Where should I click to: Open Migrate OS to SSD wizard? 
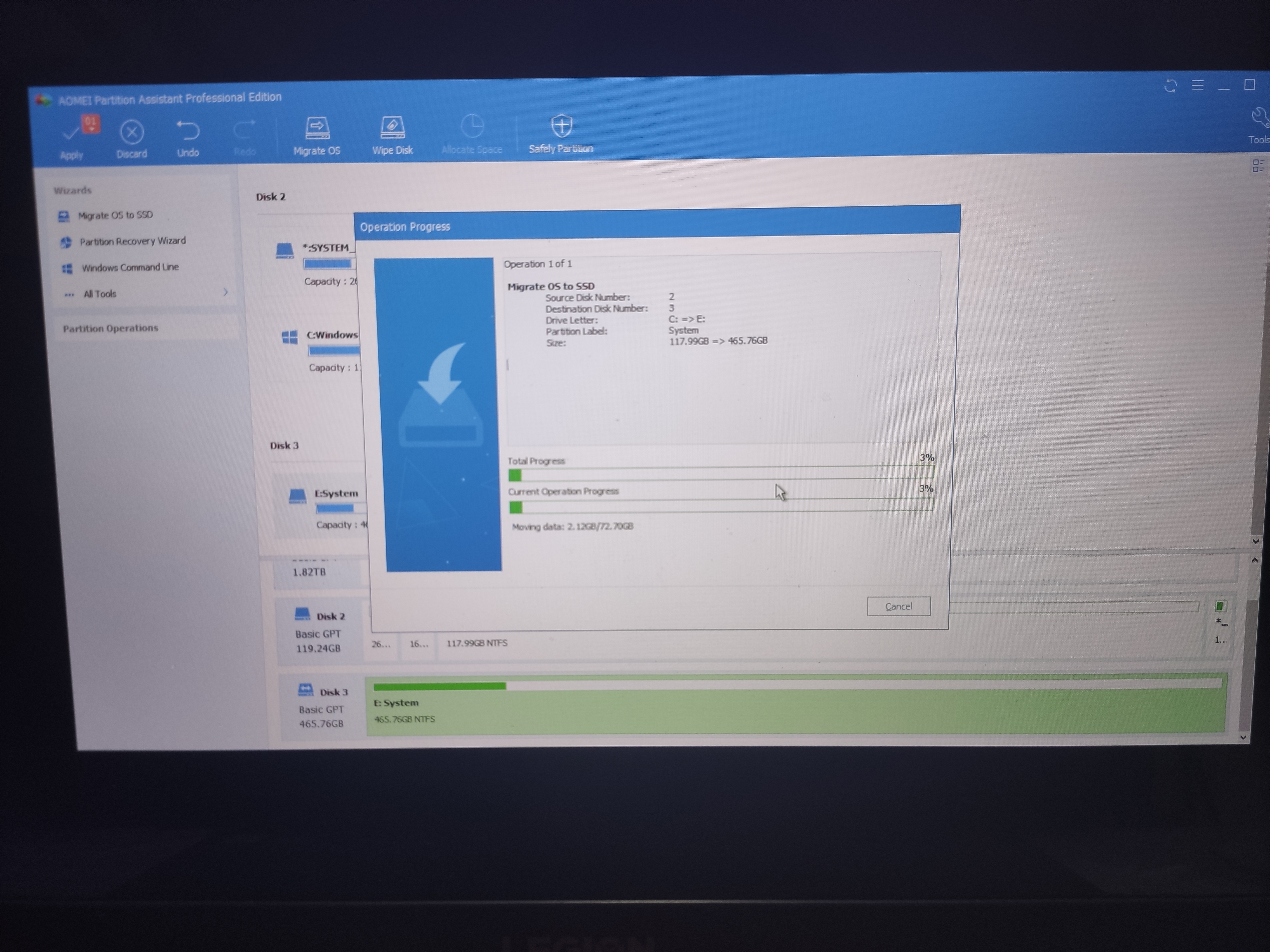115,215
